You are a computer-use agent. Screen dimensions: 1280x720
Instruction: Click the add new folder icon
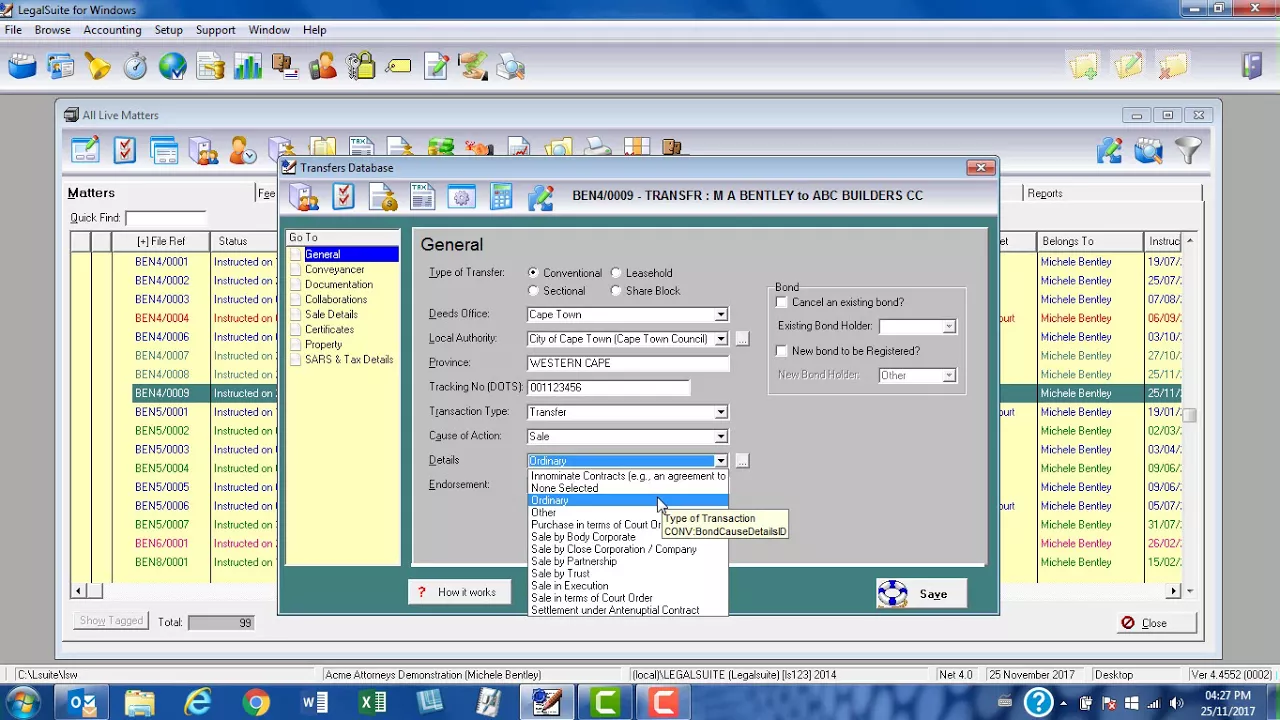(1083, 67)
